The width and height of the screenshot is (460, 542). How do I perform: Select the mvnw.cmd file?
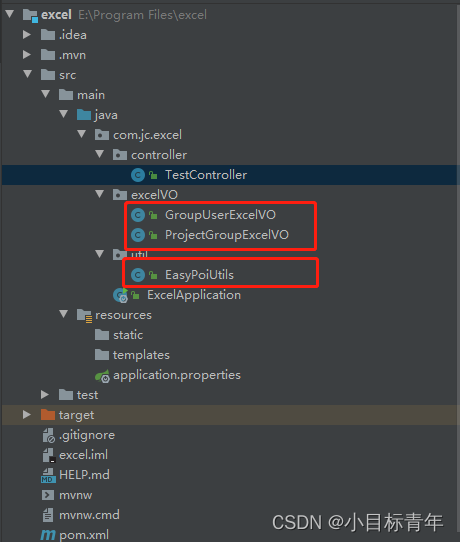point(89,515)
